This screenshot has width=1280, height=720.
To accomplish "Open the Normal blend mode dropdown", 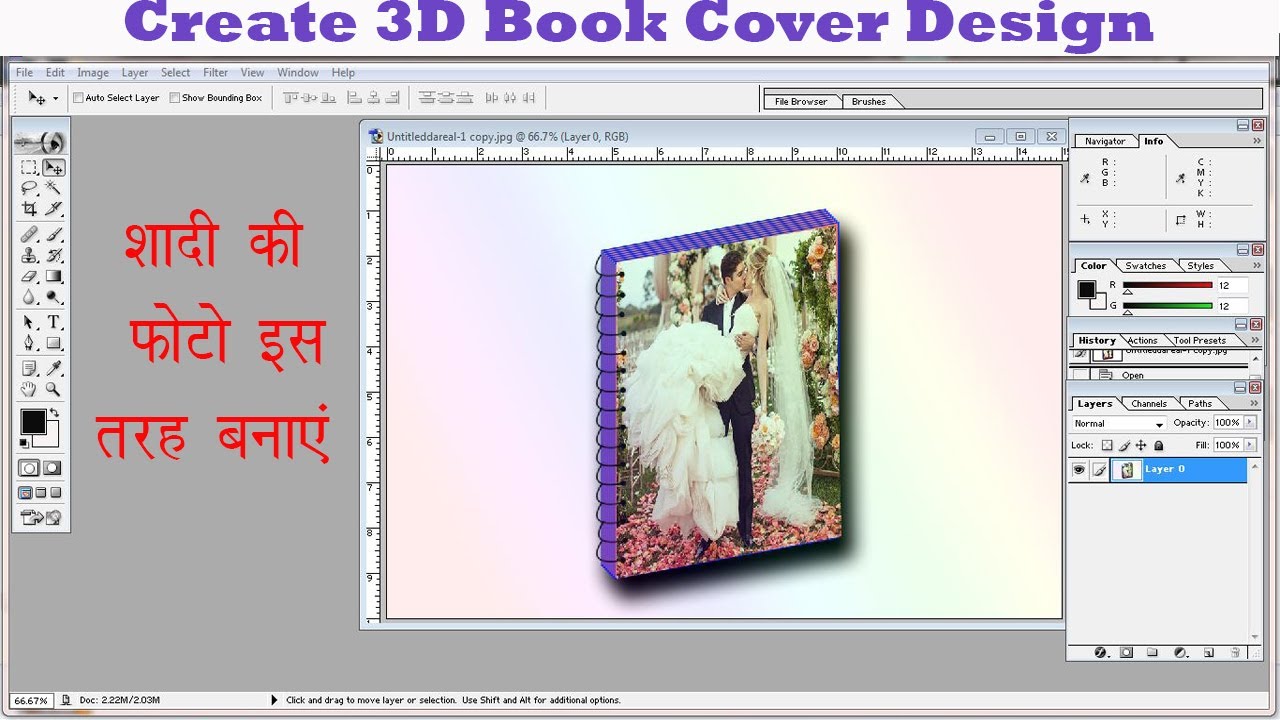I will click(1118, 424).
